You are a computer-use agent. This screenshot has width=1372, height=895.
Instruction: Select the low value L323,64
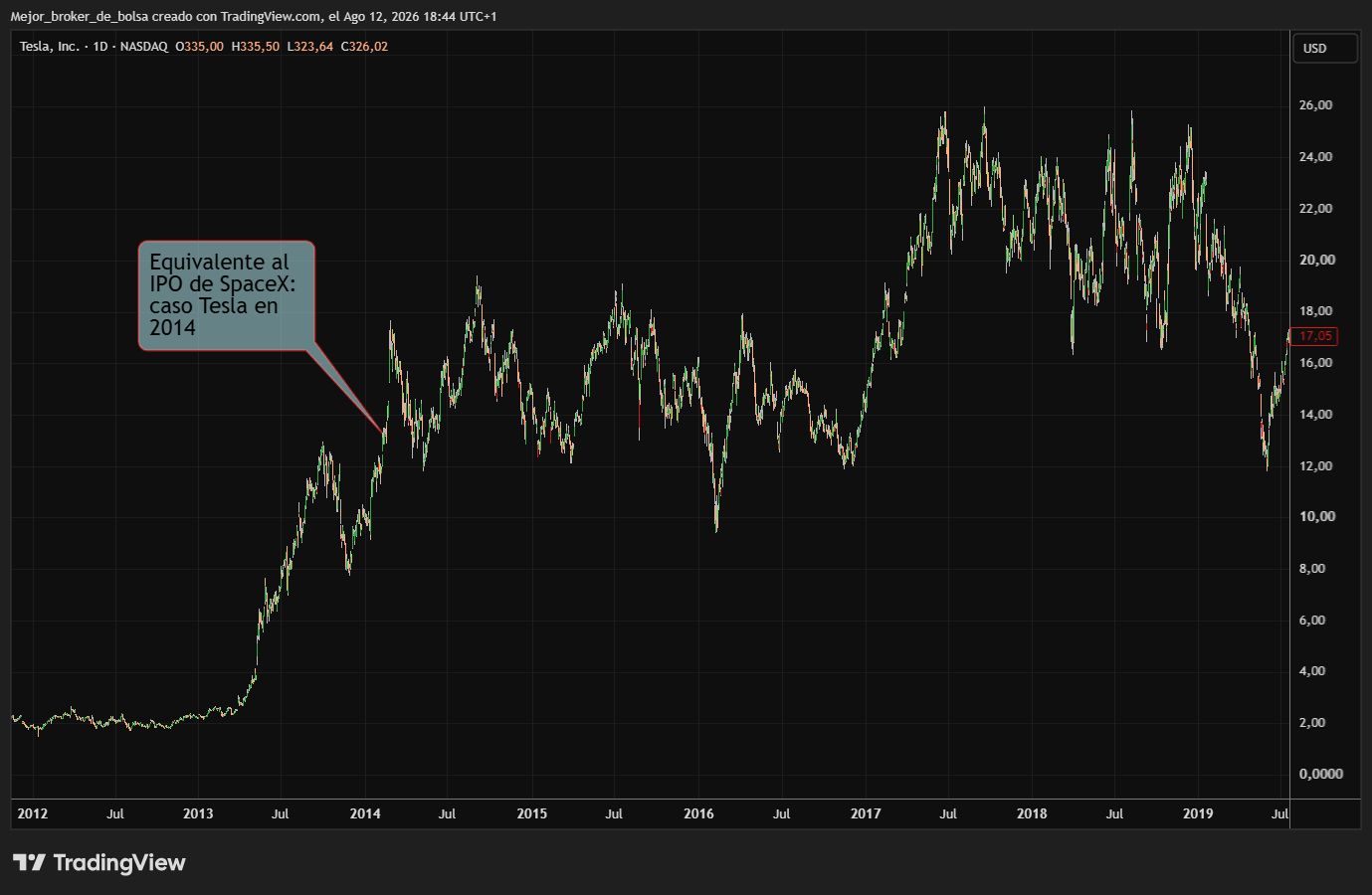pyautogui.click(x=309, y=47)
